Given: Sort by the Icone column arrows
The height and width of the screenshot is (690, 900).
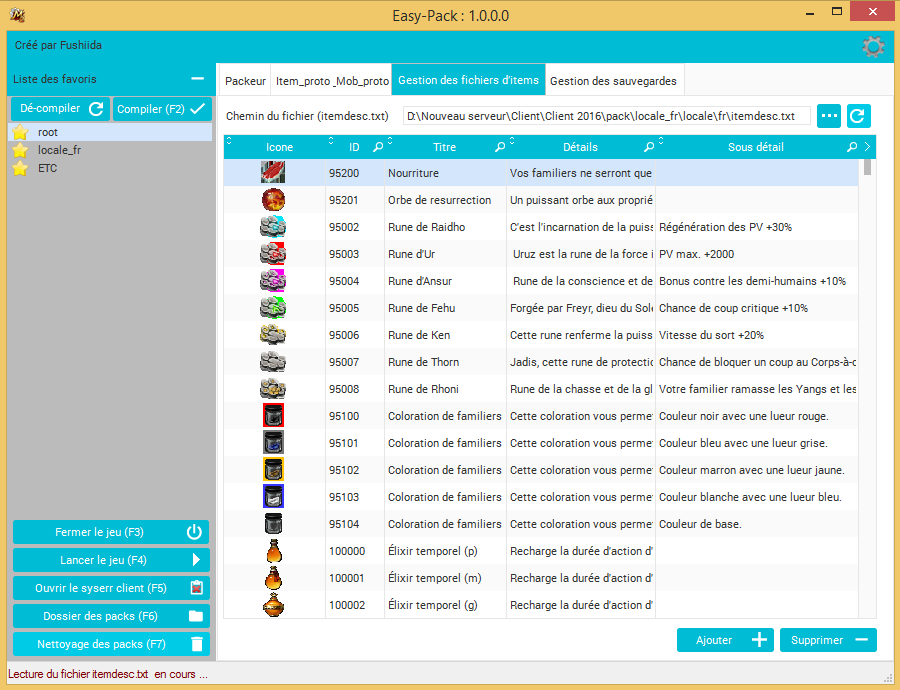Looking at the screenshot, I should [x=229, y=140].
